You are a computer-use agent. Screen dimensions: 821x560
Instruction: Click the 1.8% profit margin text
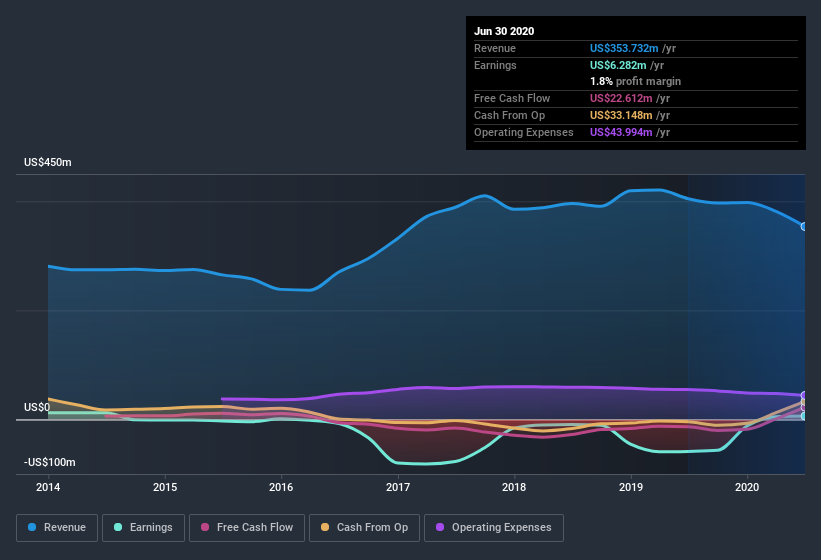pyautogui.click(x=636, y=81)
